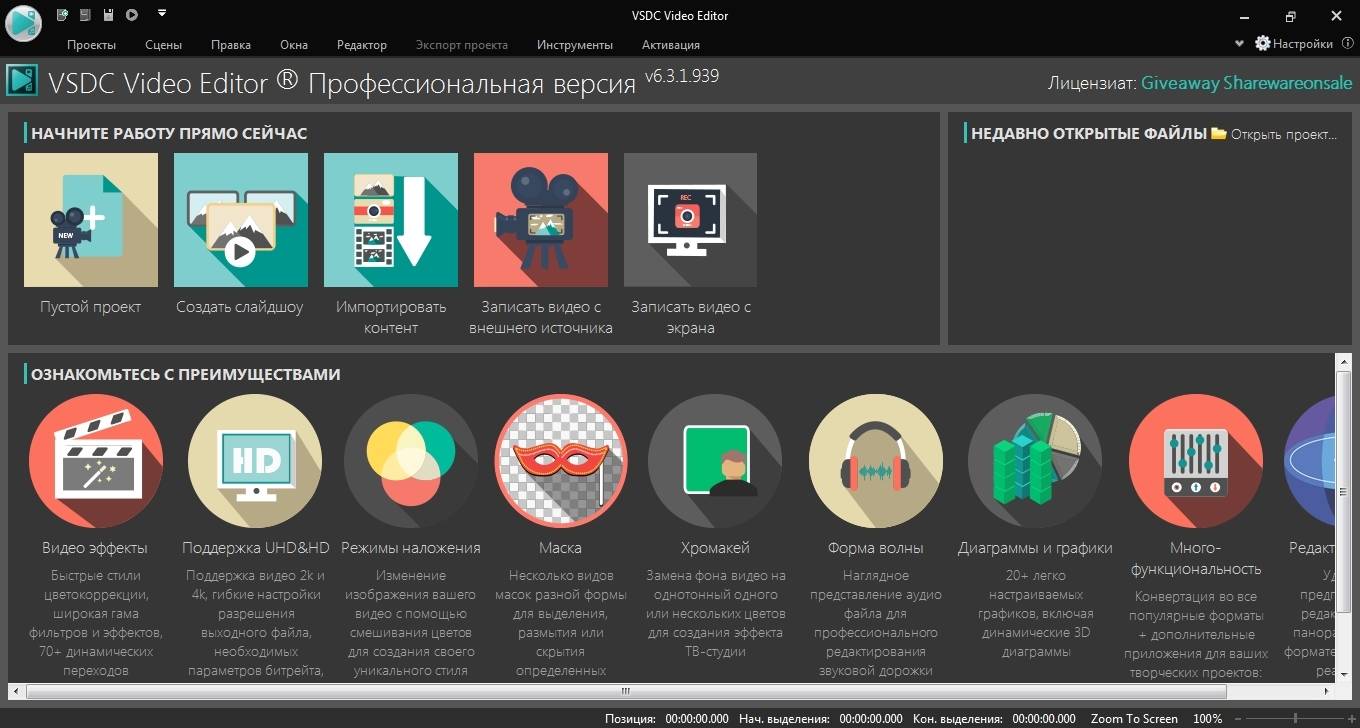Click the save-all quick-access icon
The image size is (1360, 728).
point(85,15)
